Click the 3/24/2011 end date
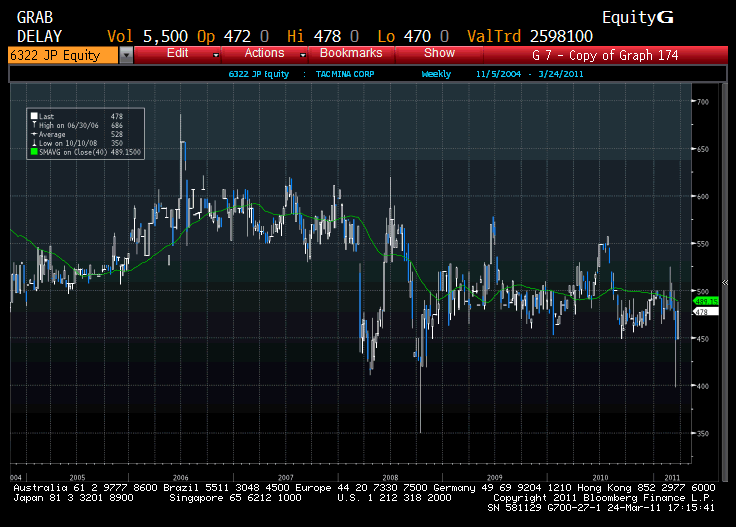This screenshot has width=736, height=527. click(561, 74)
